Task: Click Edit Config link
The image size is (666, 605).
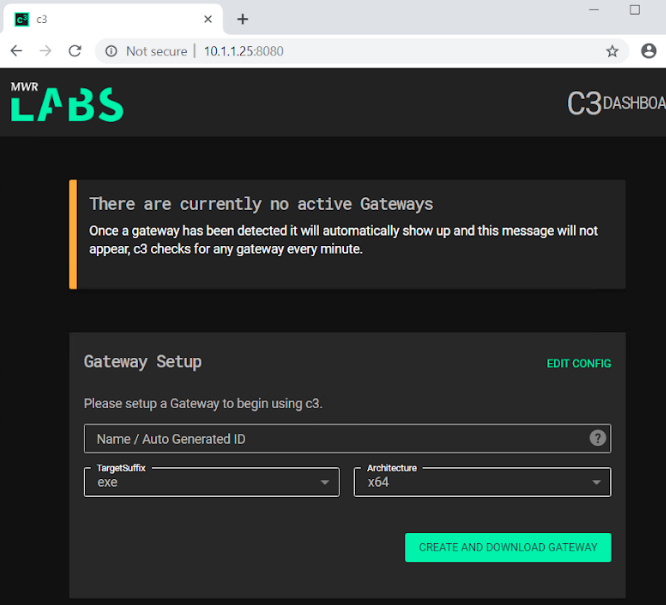Action: pos(579,364)
